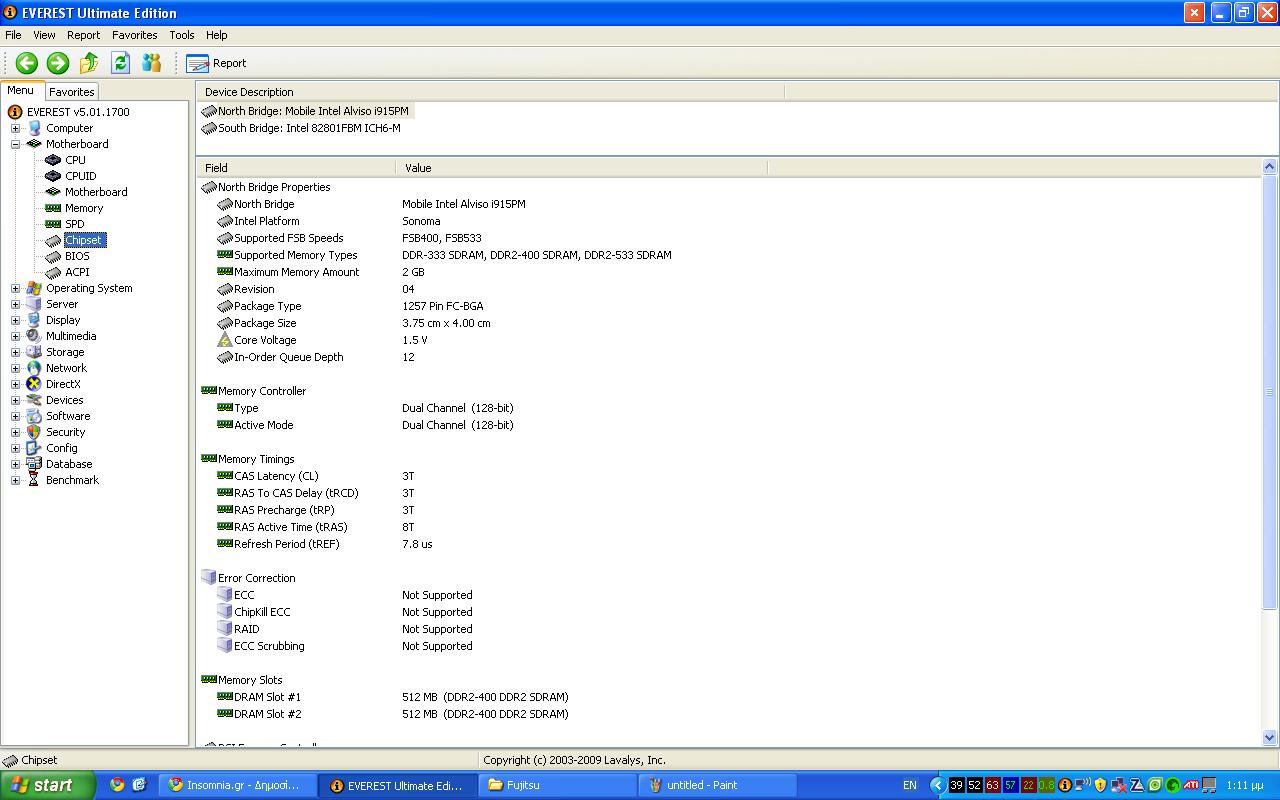Click the Core Voltage warning icon
The width and height of the screenshot is (1280, 800).
(x=225, y=340)
